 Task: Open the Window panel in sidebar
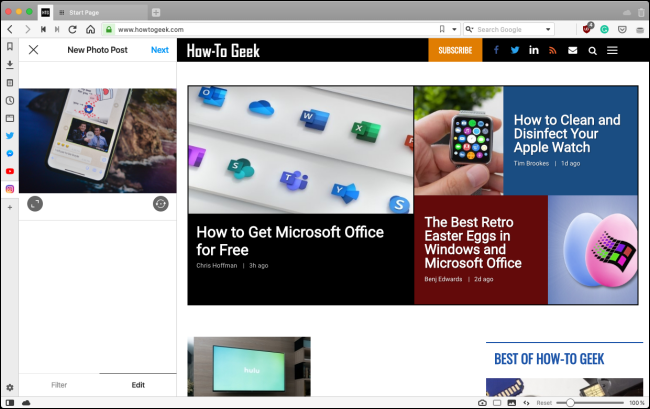pyautogui.click(x=10, y=118)
